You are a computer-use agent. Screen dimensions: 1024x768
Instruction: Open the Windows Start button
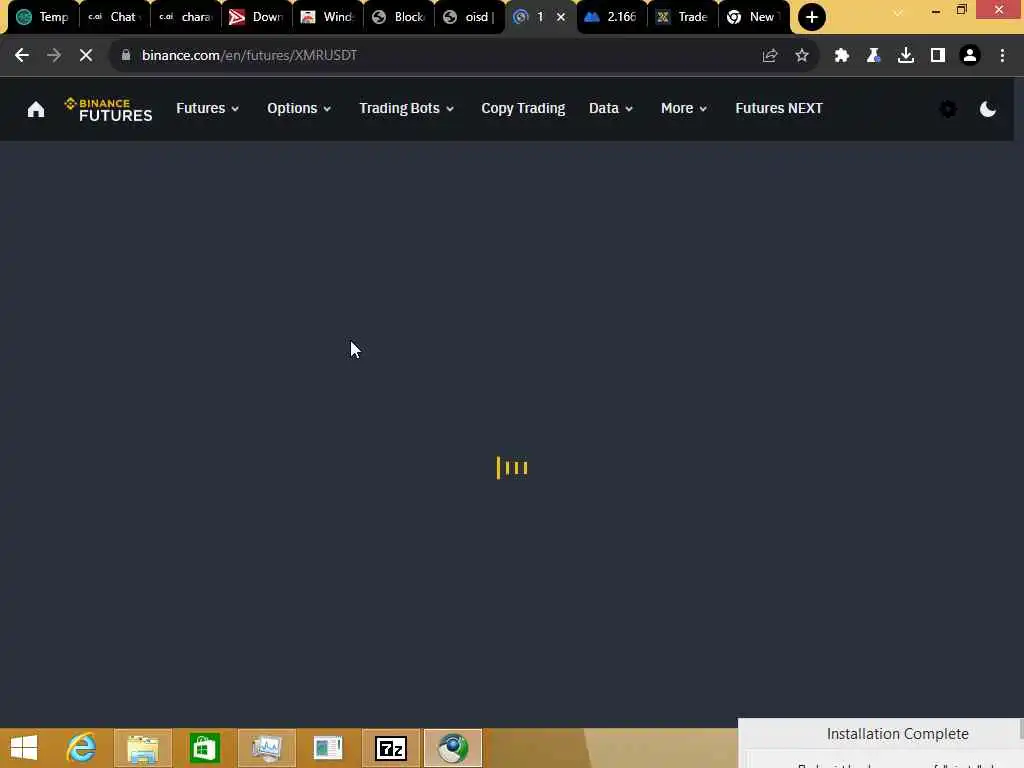click(x=24, y=748)
